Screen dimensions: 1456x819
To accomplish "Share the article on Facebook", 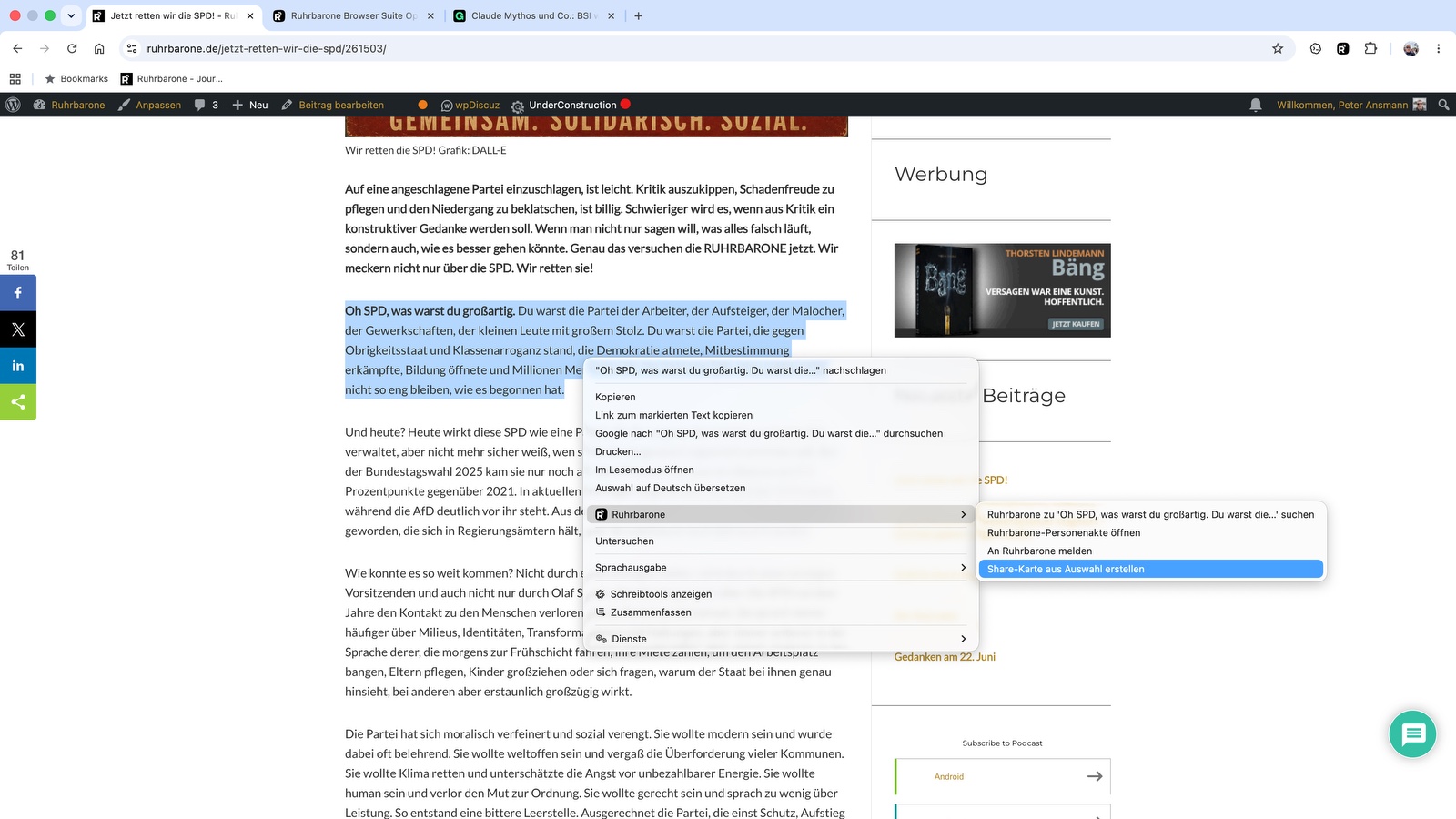I will [x=18, y=293].
